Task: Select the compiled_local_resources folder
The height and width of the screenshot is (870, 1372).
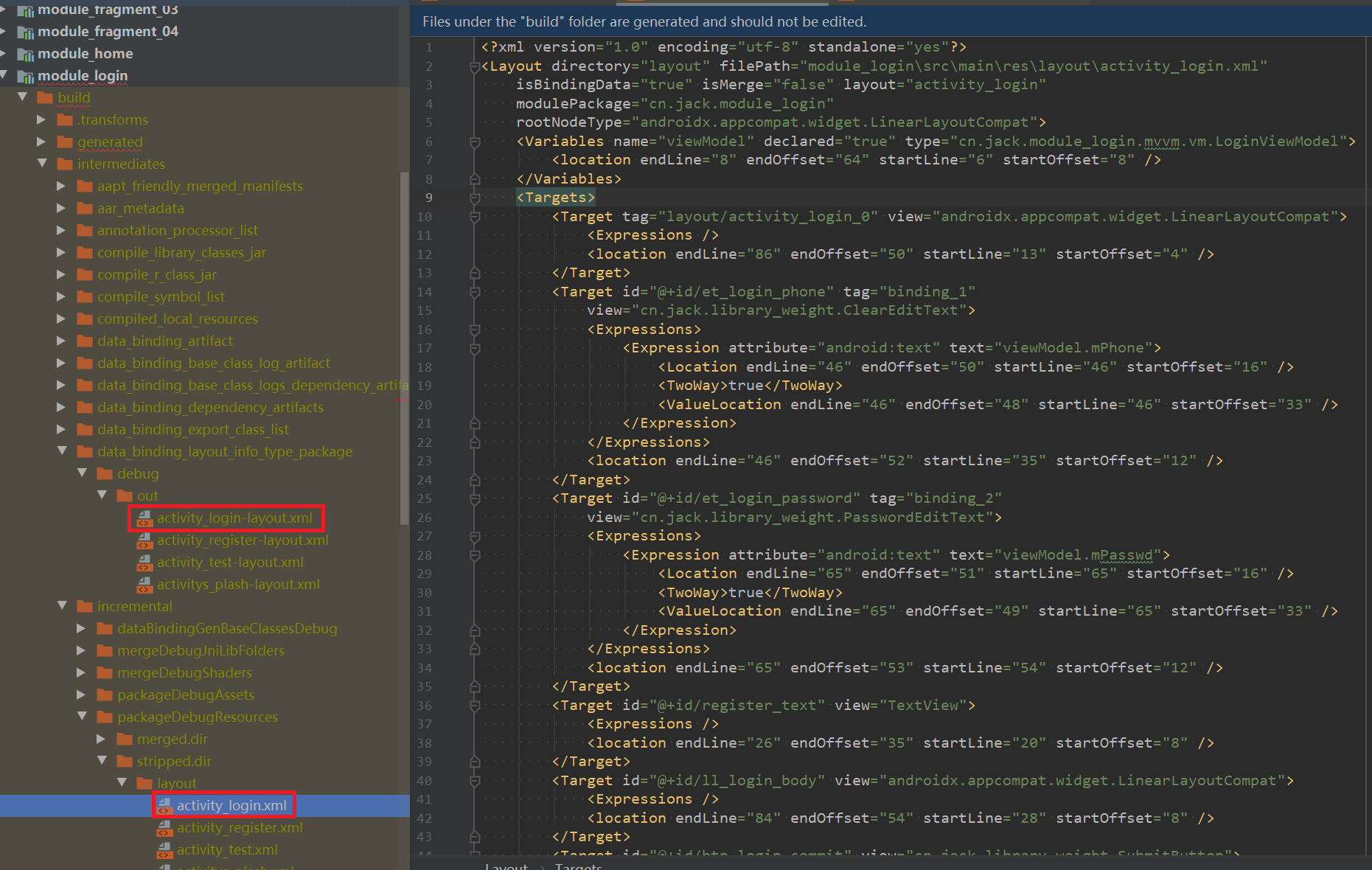Action: click(178, 319)
